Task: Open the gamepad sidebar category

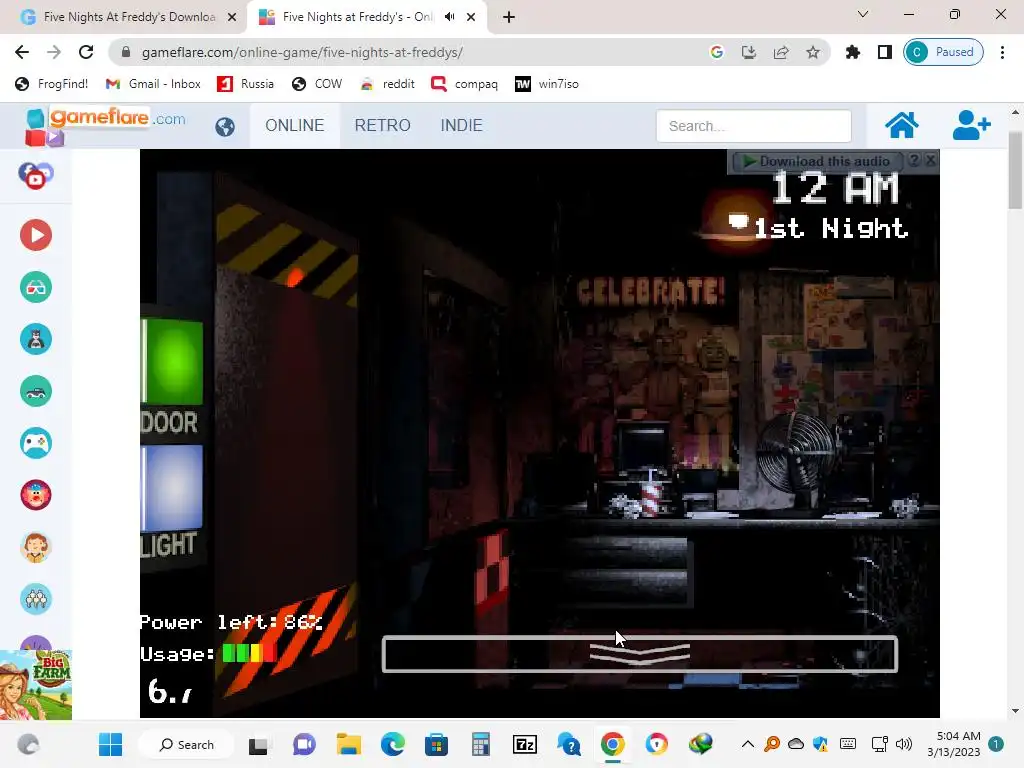Action: click(36, 443)
